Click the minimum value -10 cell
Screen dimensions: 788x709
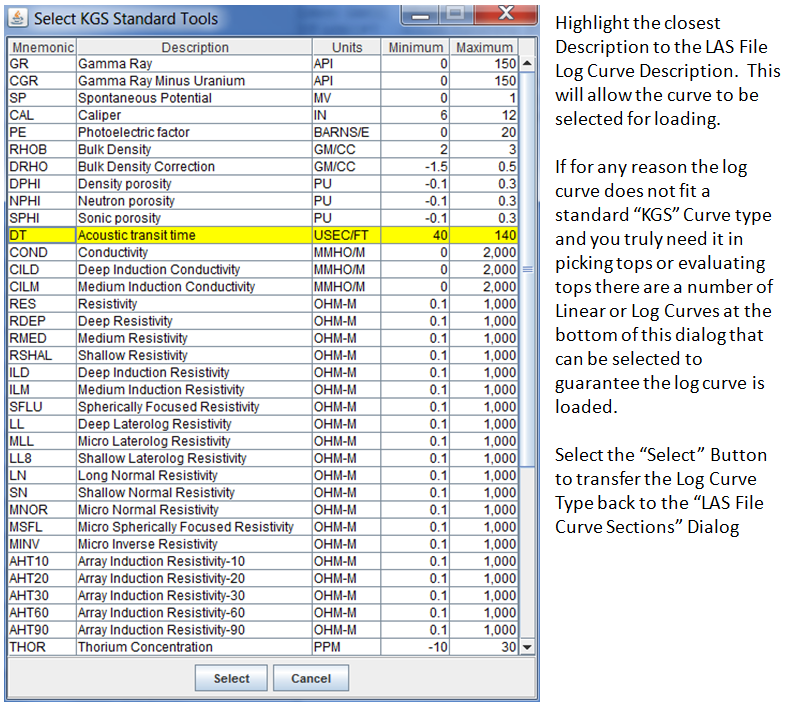(416, 647)
